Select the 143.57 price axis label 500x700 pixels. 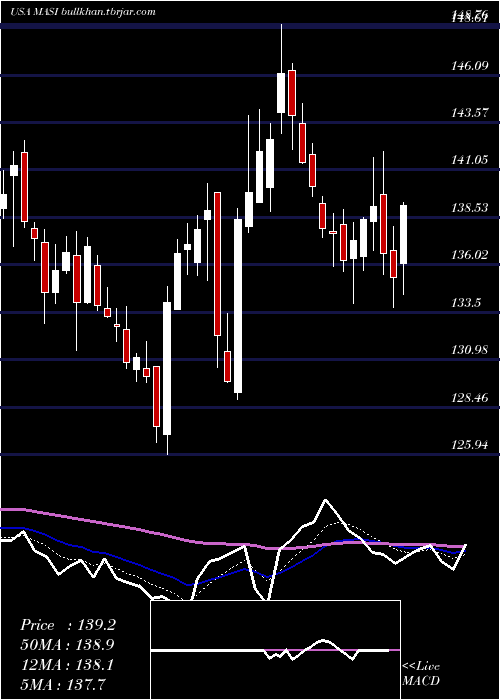click(469, 113)
